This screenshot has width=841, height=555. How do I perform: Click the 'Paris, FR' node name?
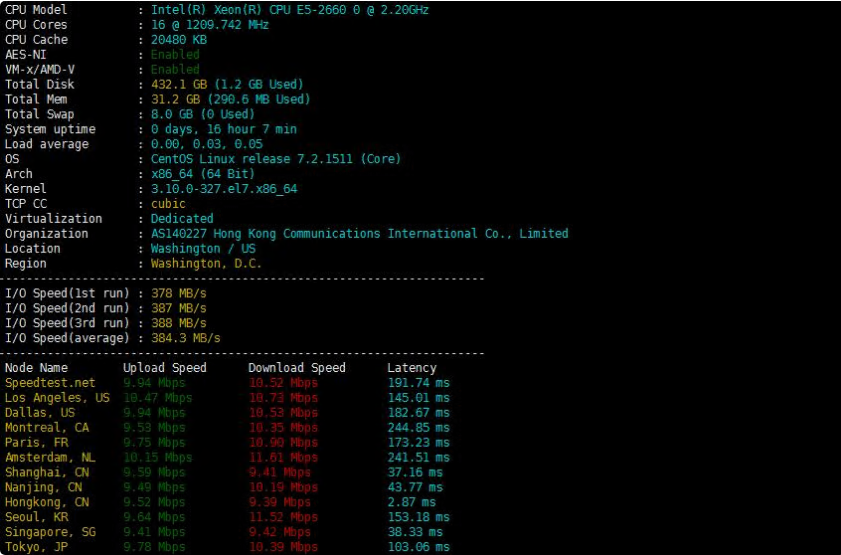37,443
